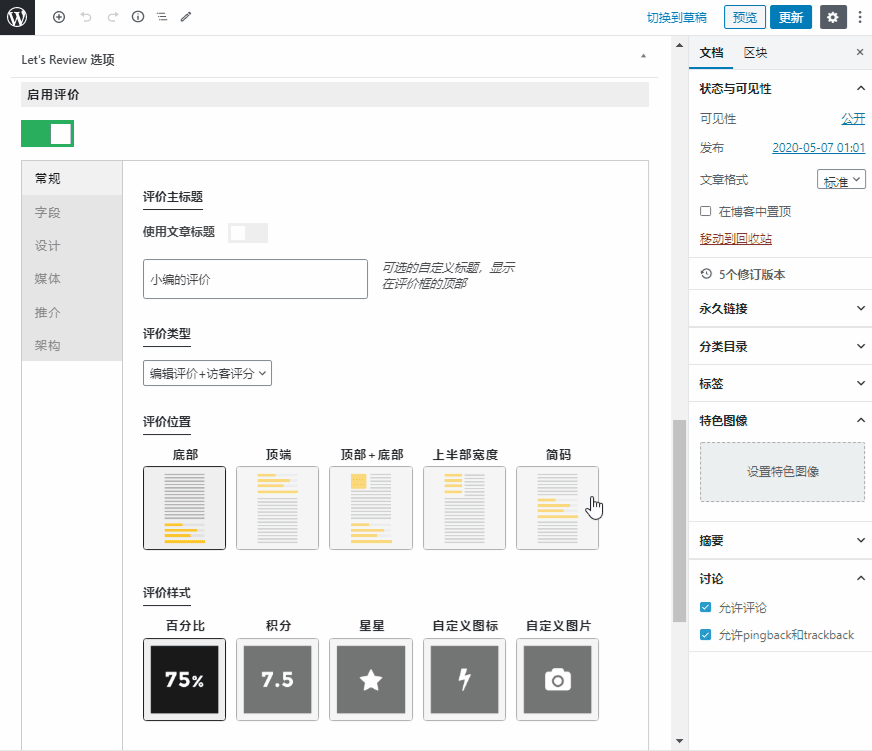The image size is (872, 751).
Task: Select the 顶端 review position thumbnail
Action: coord(278,508)
